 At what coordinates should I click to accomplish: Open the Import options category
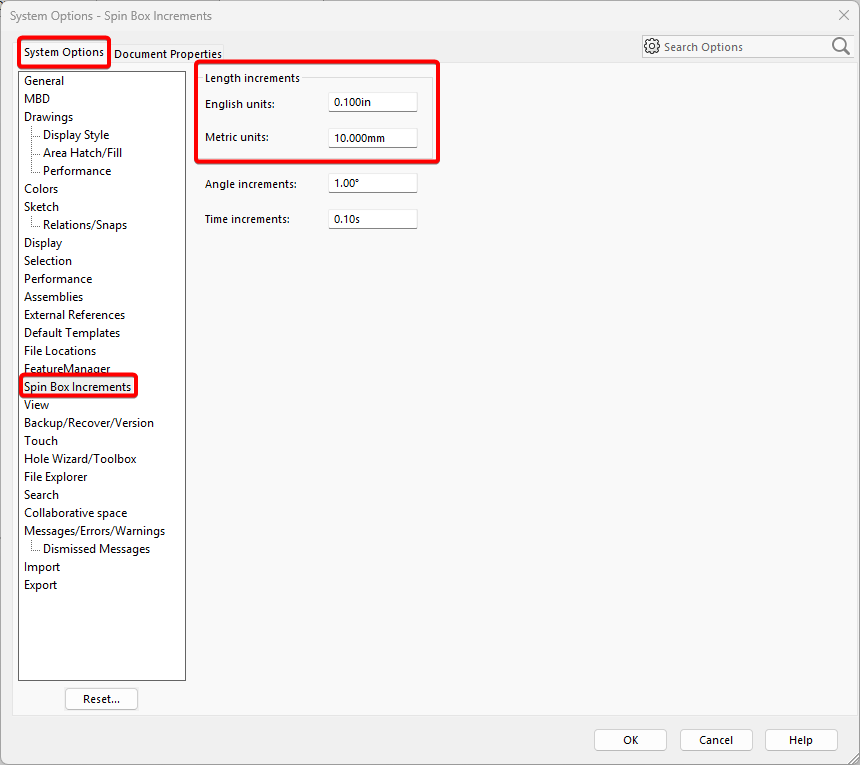pos(42,567)
